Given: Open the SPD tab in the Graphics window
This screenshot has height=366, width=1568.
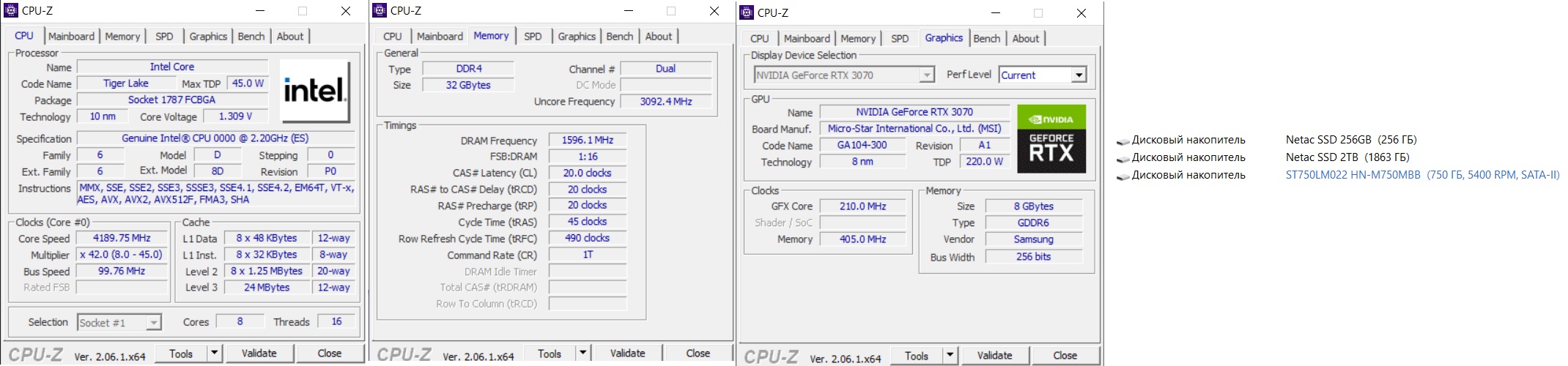Looking at the screenshot, I should (900, 38).
